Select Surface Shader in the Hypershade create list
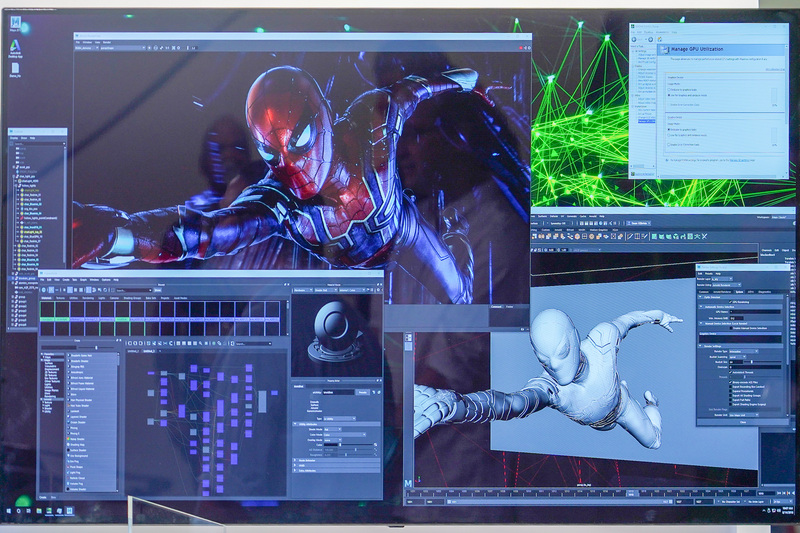The image size is (800, 533). (x=92, y=450)
